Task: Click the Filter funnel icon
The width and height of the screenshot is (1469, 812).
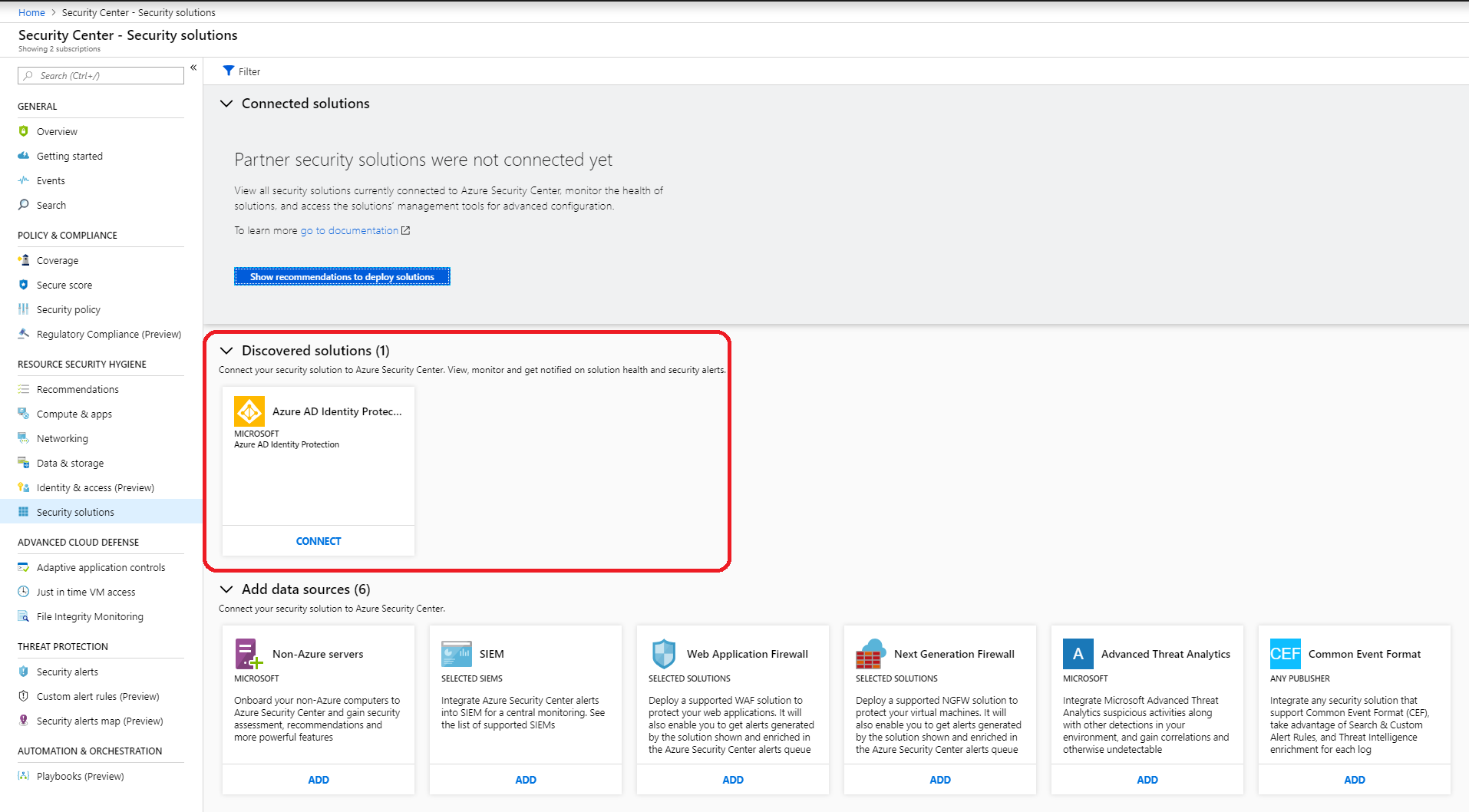Action: coord(229,71)
